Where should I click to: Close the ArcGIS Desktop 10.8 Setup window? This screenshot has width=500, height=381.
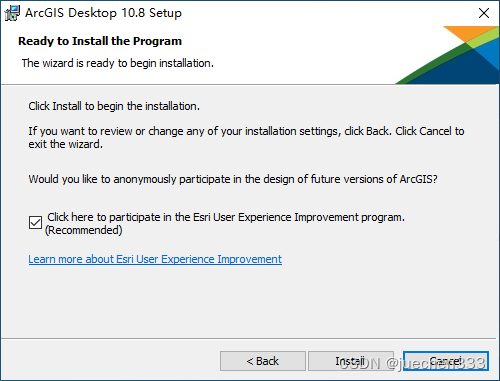pos(484,13)
